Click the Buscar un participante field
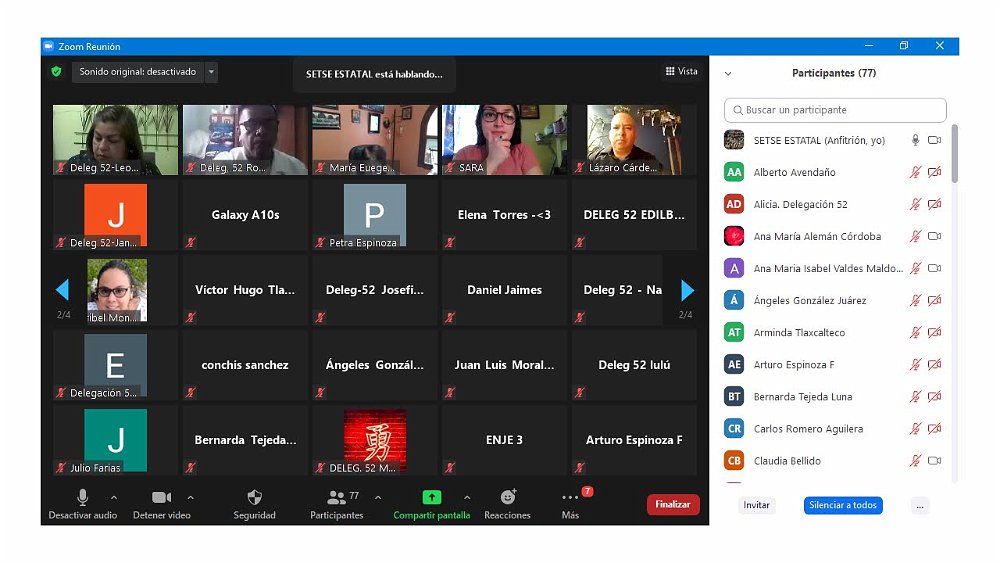This screenshot has height=563, width=1000. point(835,110)
